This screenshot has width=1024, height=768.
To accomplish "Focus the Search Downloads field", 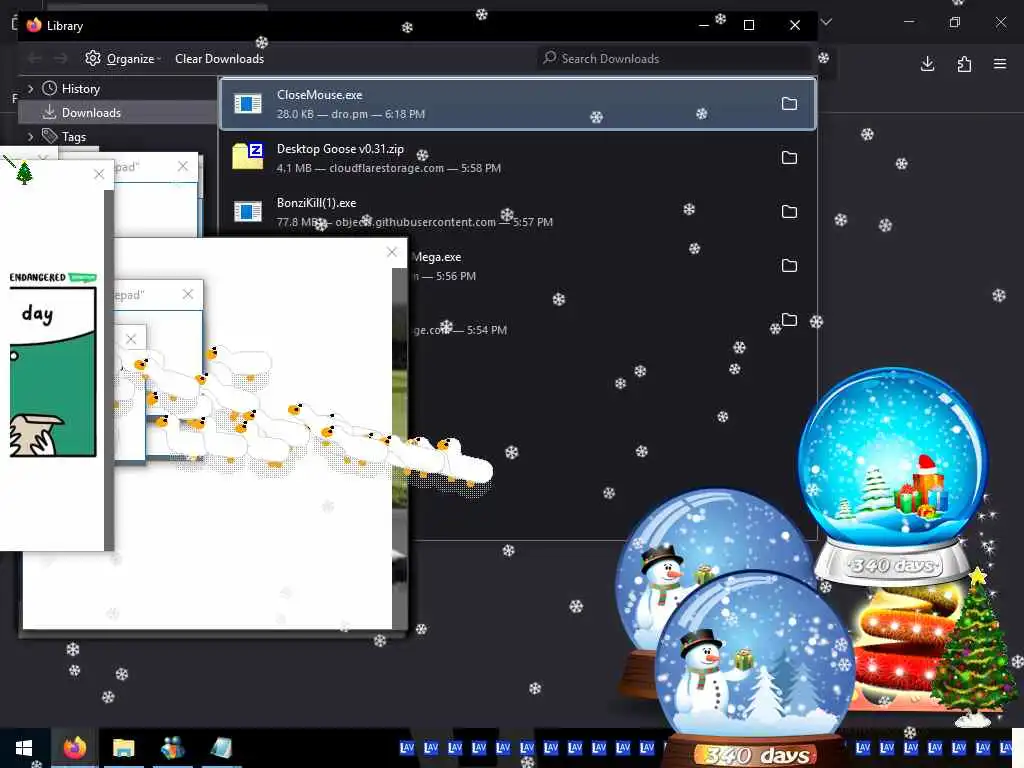I will pyautogui.click(x=674, y=59).
